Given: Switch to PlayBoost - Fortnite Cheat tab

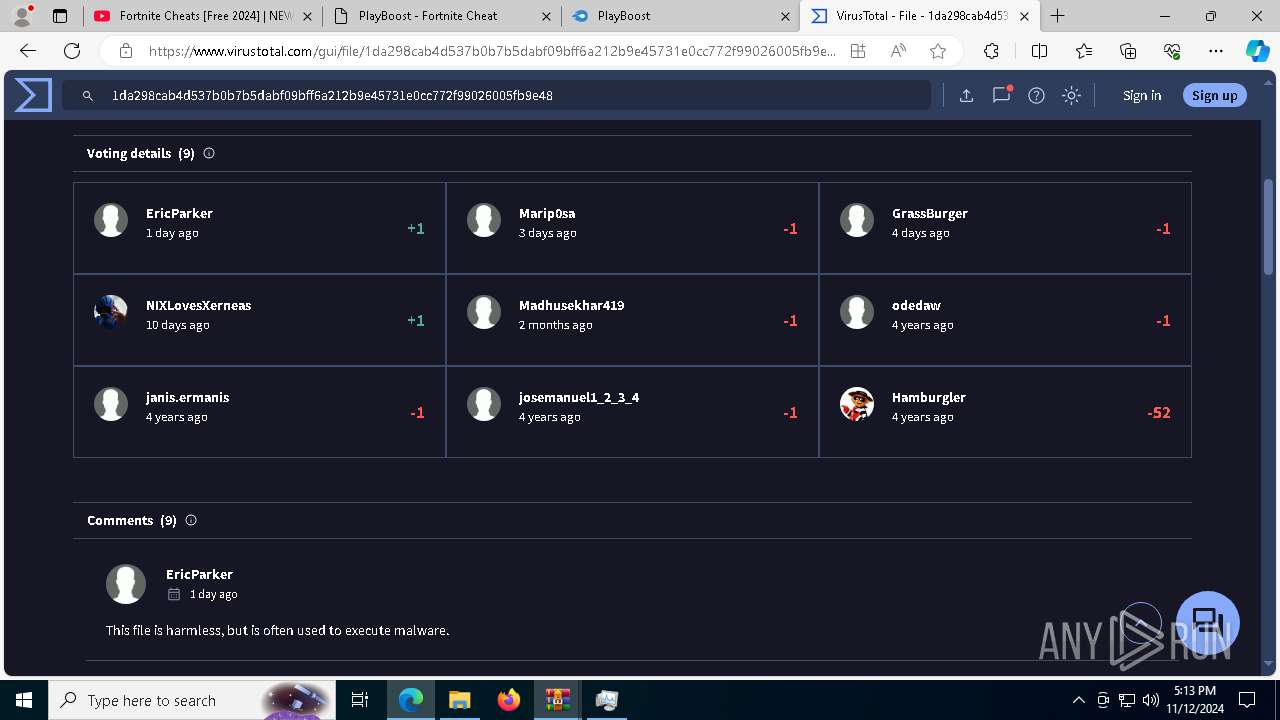Looking at the screenshot, I should [x=442, y=16].
